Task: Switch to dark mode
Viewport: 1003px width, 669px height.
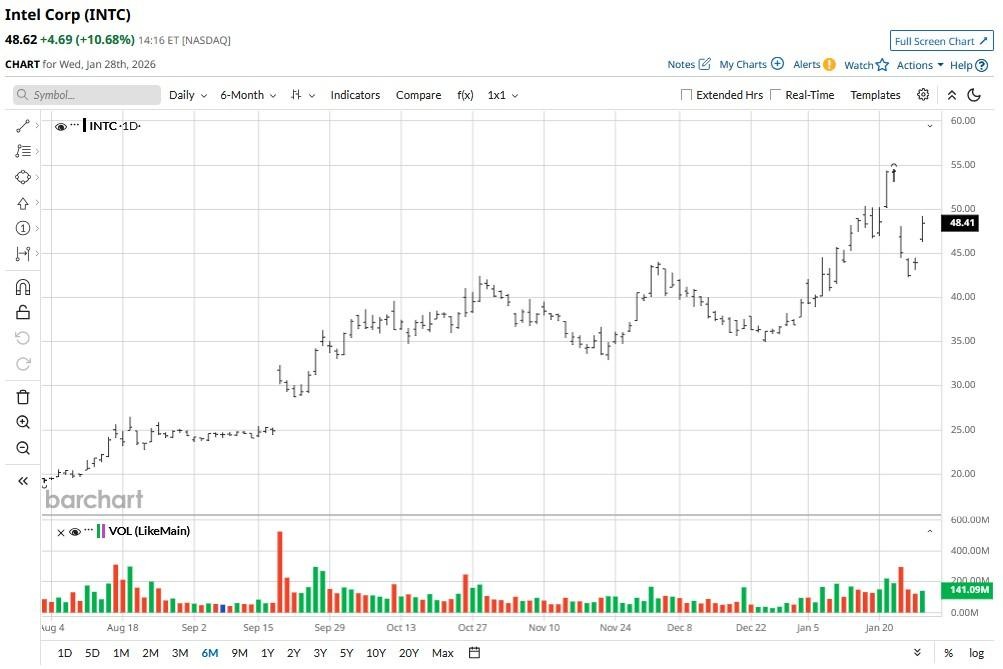Action: [x=974, y=95]
